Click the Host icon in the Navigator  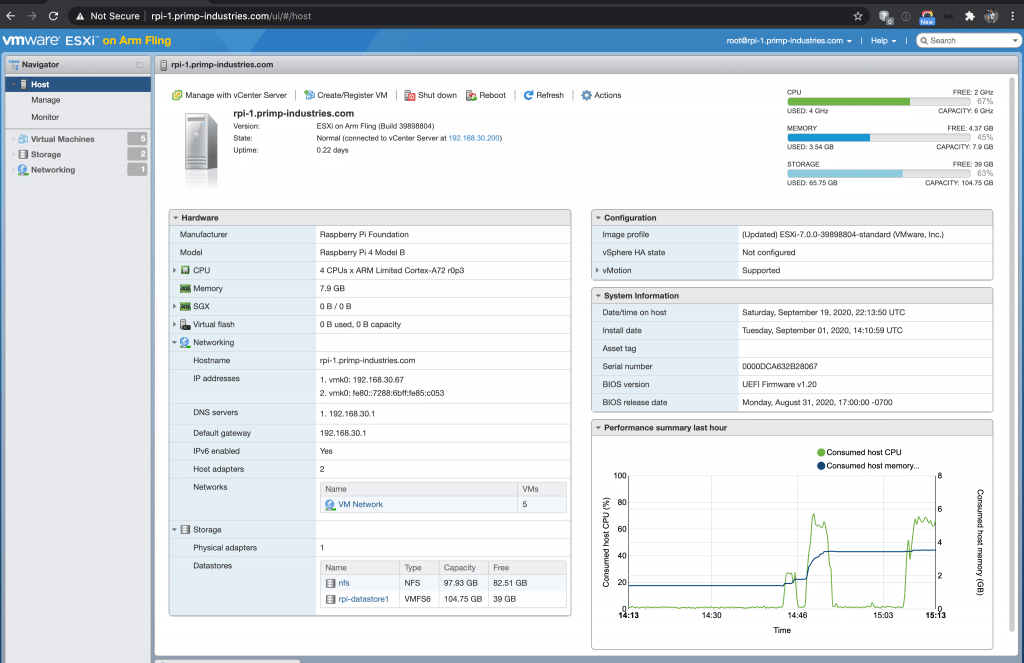pyautogui.click(x=24, y=84)
